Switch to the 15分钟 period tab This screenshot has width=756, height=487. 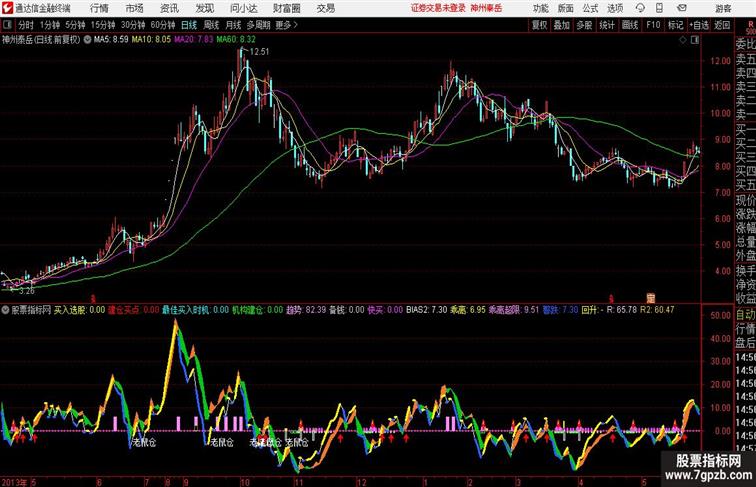point(103,25)
